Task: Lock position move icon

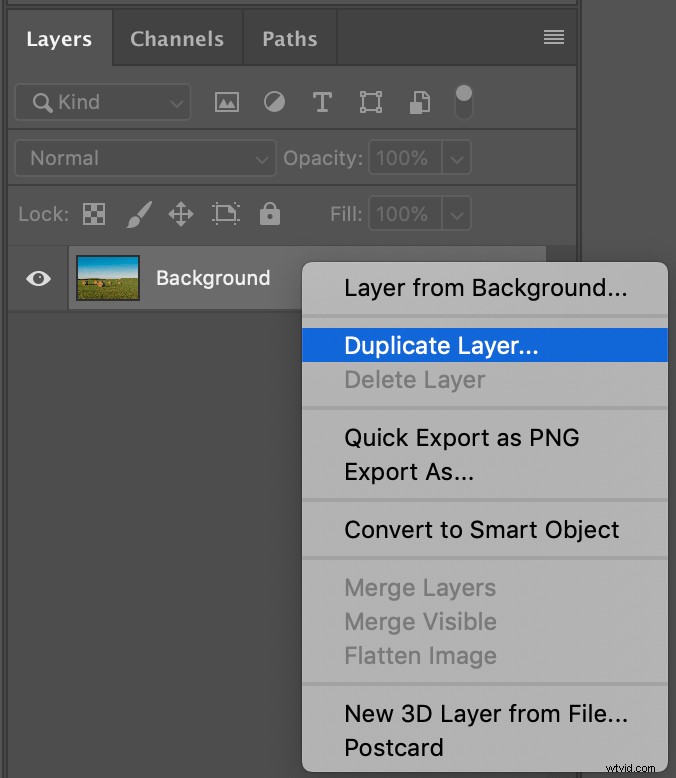Action: (x=181, y=214)
